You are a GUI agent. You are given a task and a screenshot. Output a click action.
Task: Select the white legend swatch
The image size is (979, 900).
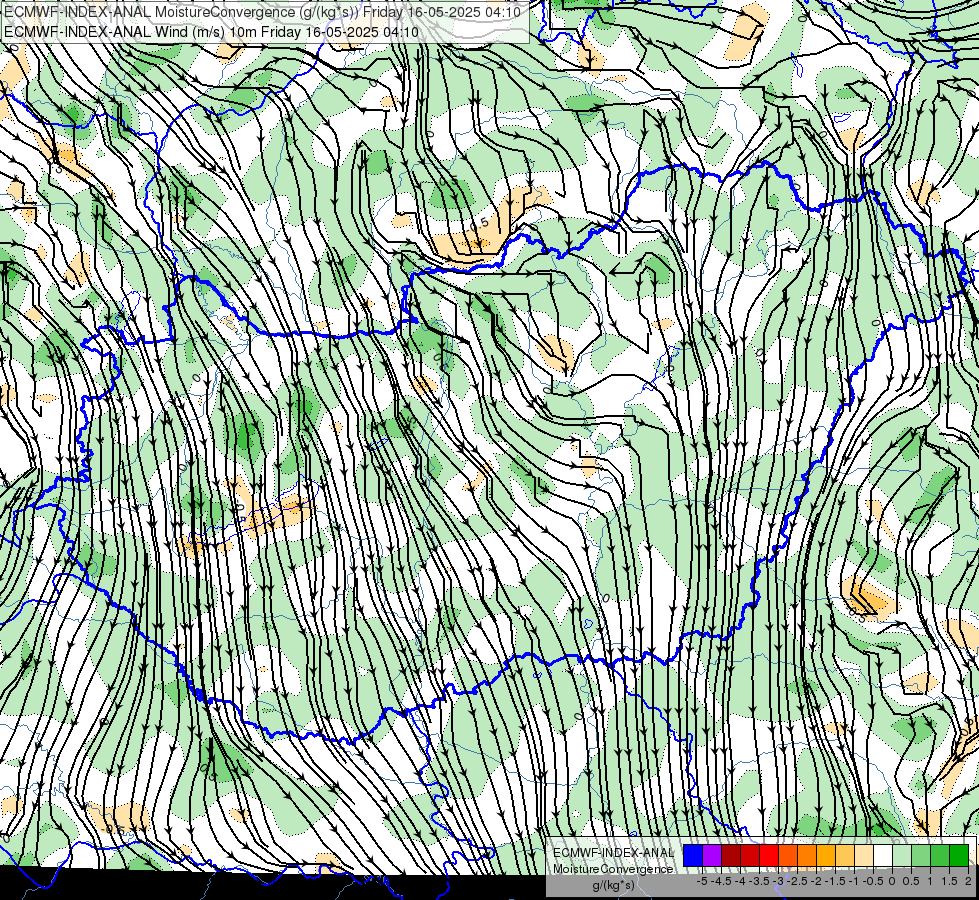click(x=883, y=856)
